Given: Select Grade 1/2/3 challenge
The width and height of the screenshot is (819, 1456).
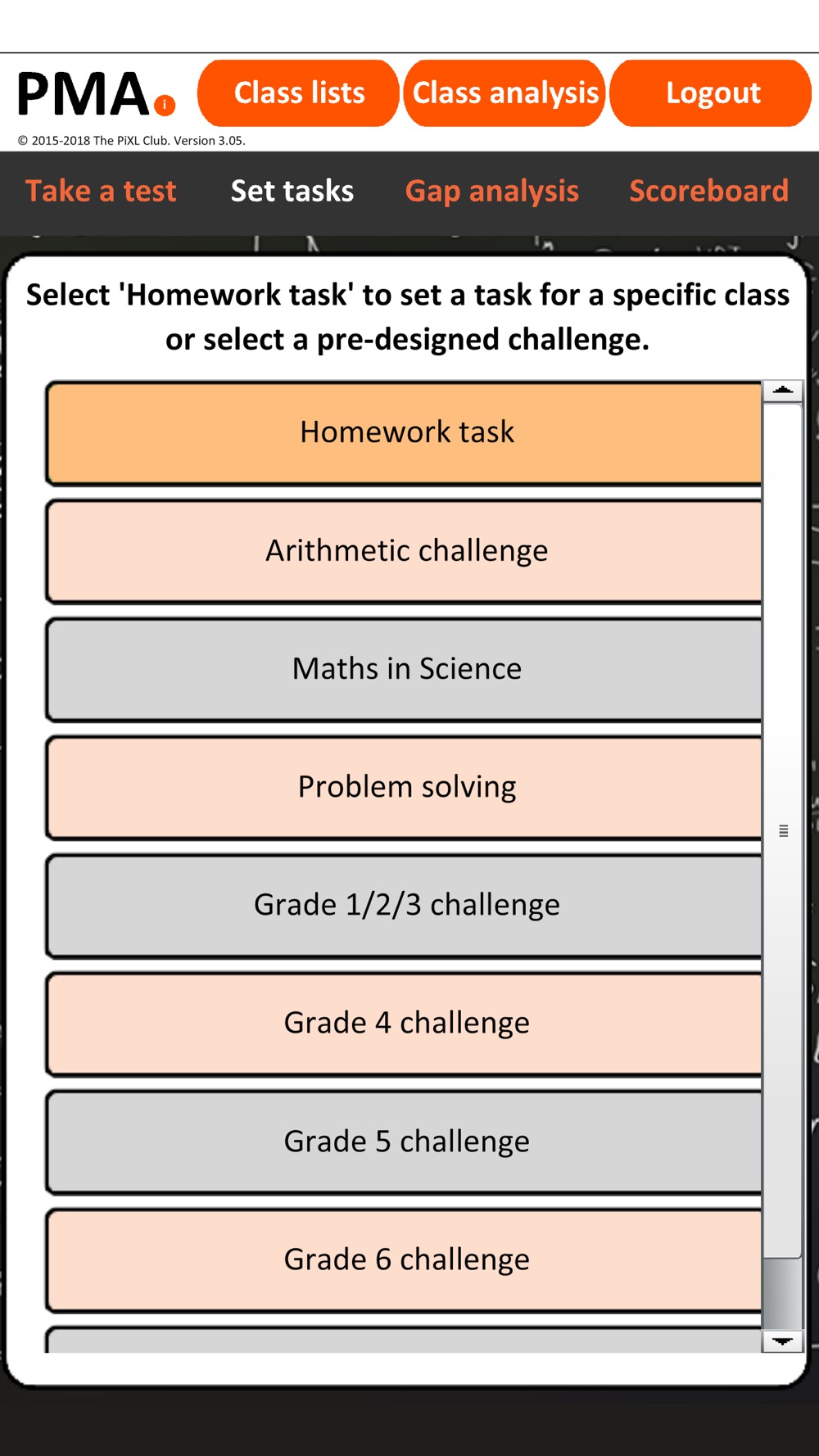Looking at the screenshot, I should click(x=404, y=905).
